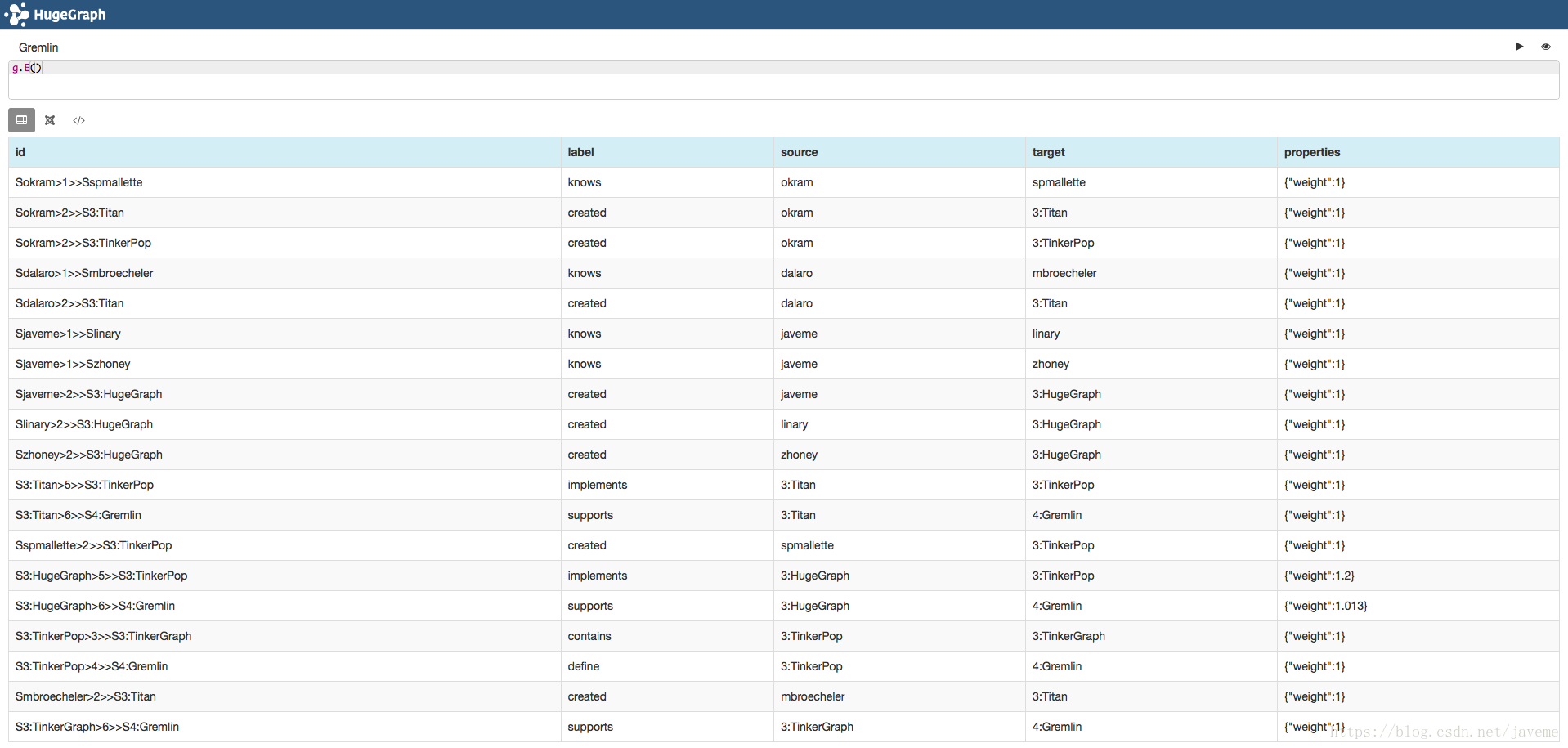Select the S3:Titan>5>>S3:TinkerPop id cell
The image size is (1568, 748).
(284, 485)
